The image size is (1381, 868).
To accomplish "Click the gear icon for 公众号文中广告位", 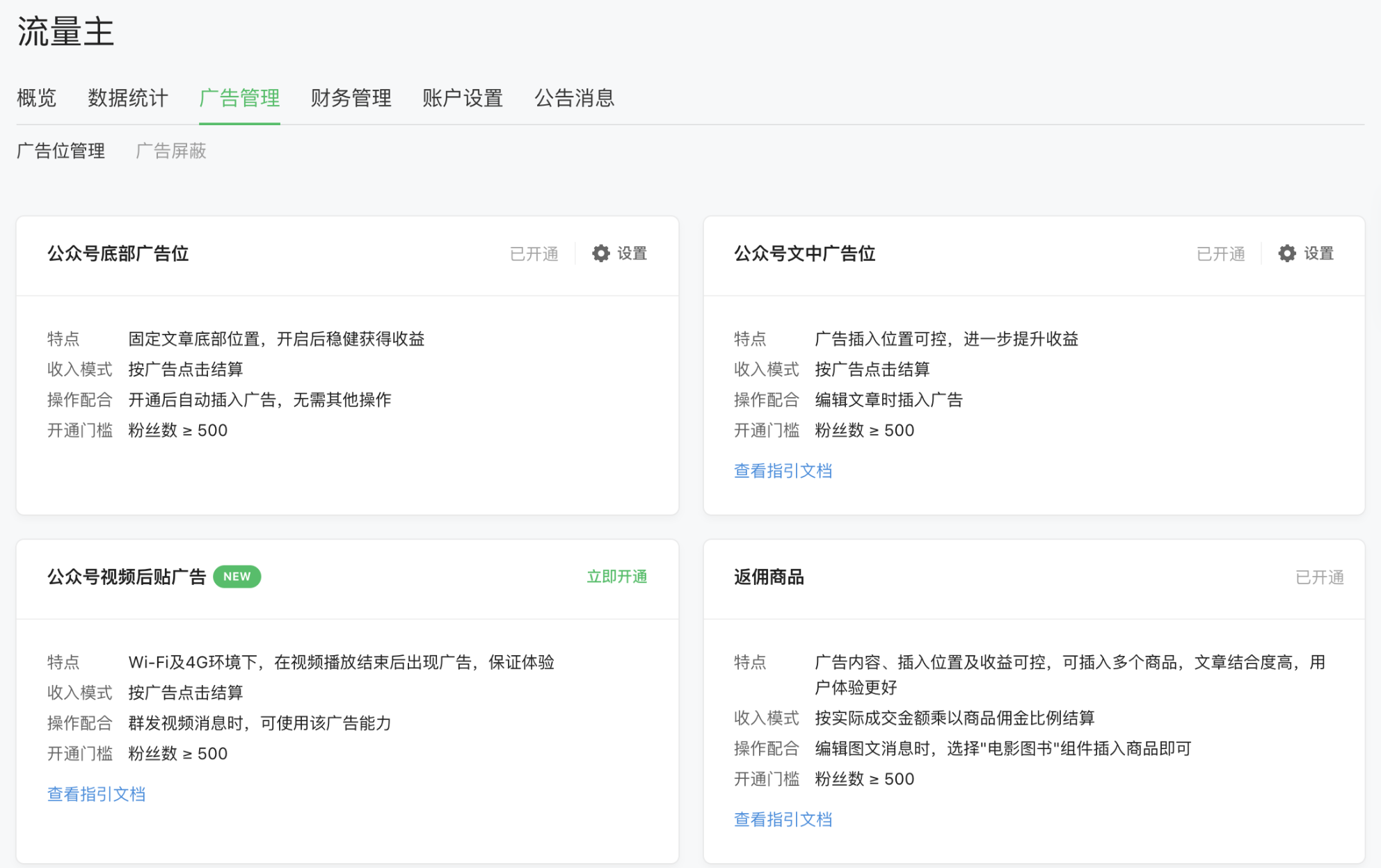I will pos(1287,254).
